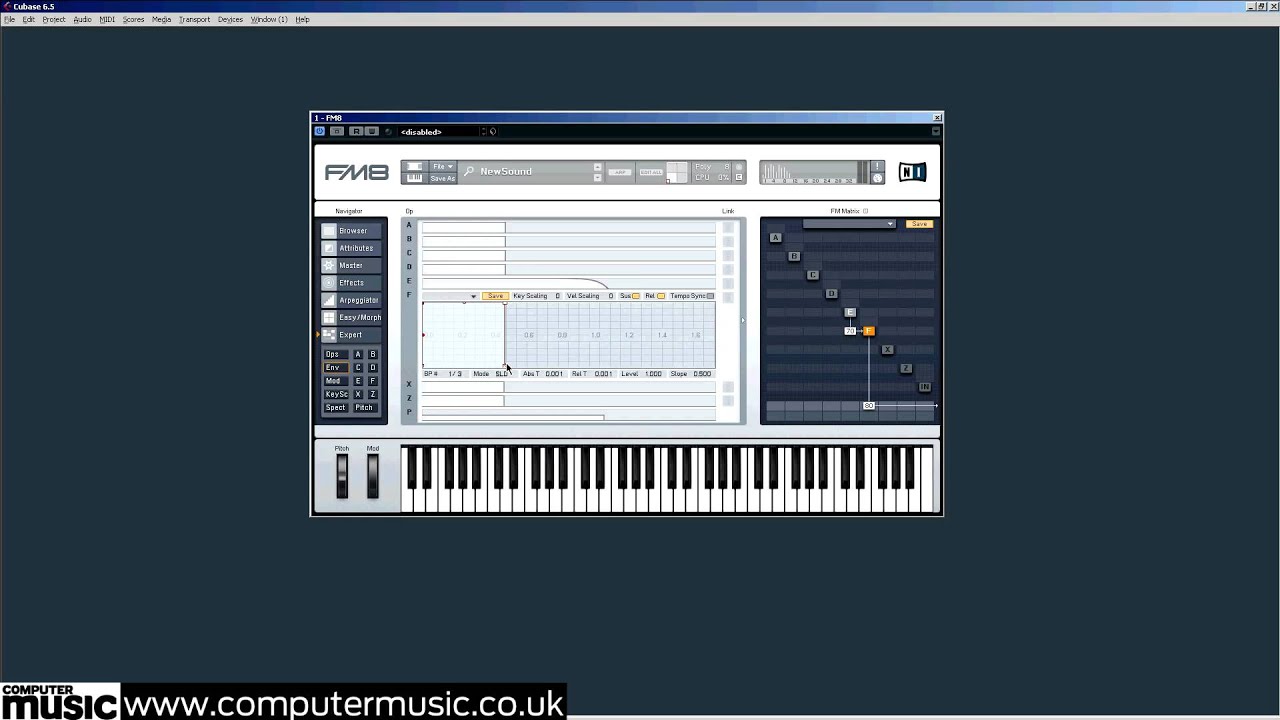
Task: Open the Browser page in Navigator
Action: pos(352,231)
